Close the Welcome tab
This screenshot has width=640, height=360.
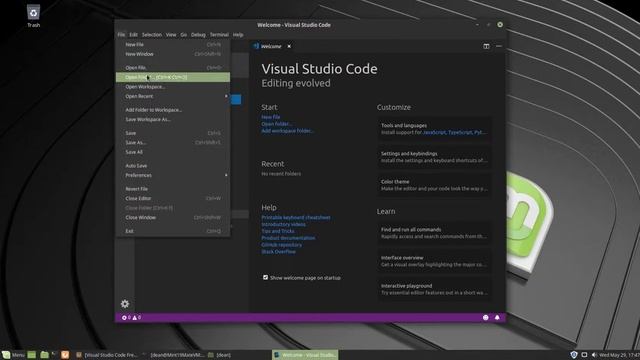(x=289, y=46)
